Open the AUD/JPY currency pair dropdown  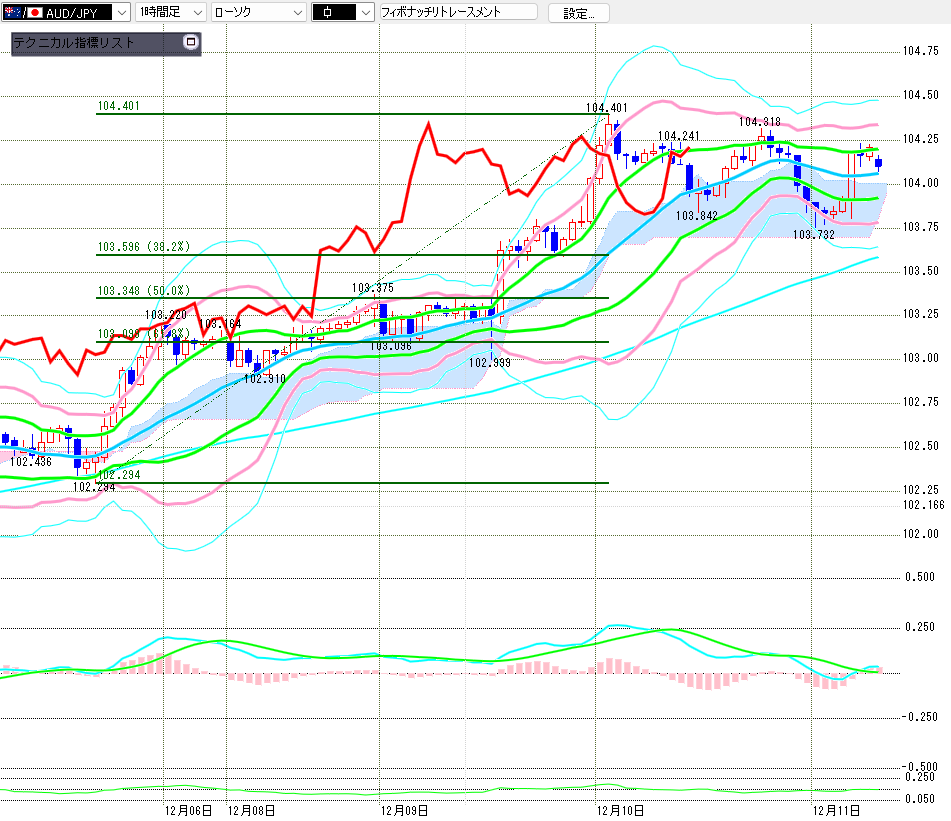click(120, 12)
